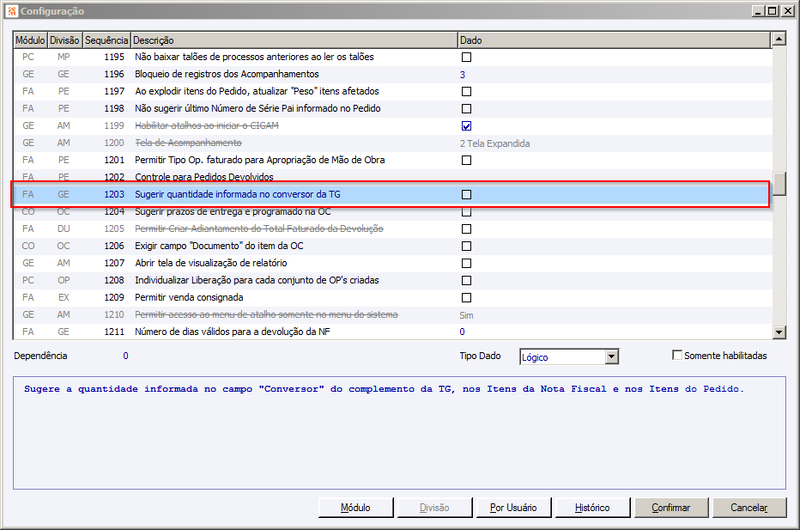Click sequence number 1207
Viewport: 800px width, 530px height.
click(114, 263)
